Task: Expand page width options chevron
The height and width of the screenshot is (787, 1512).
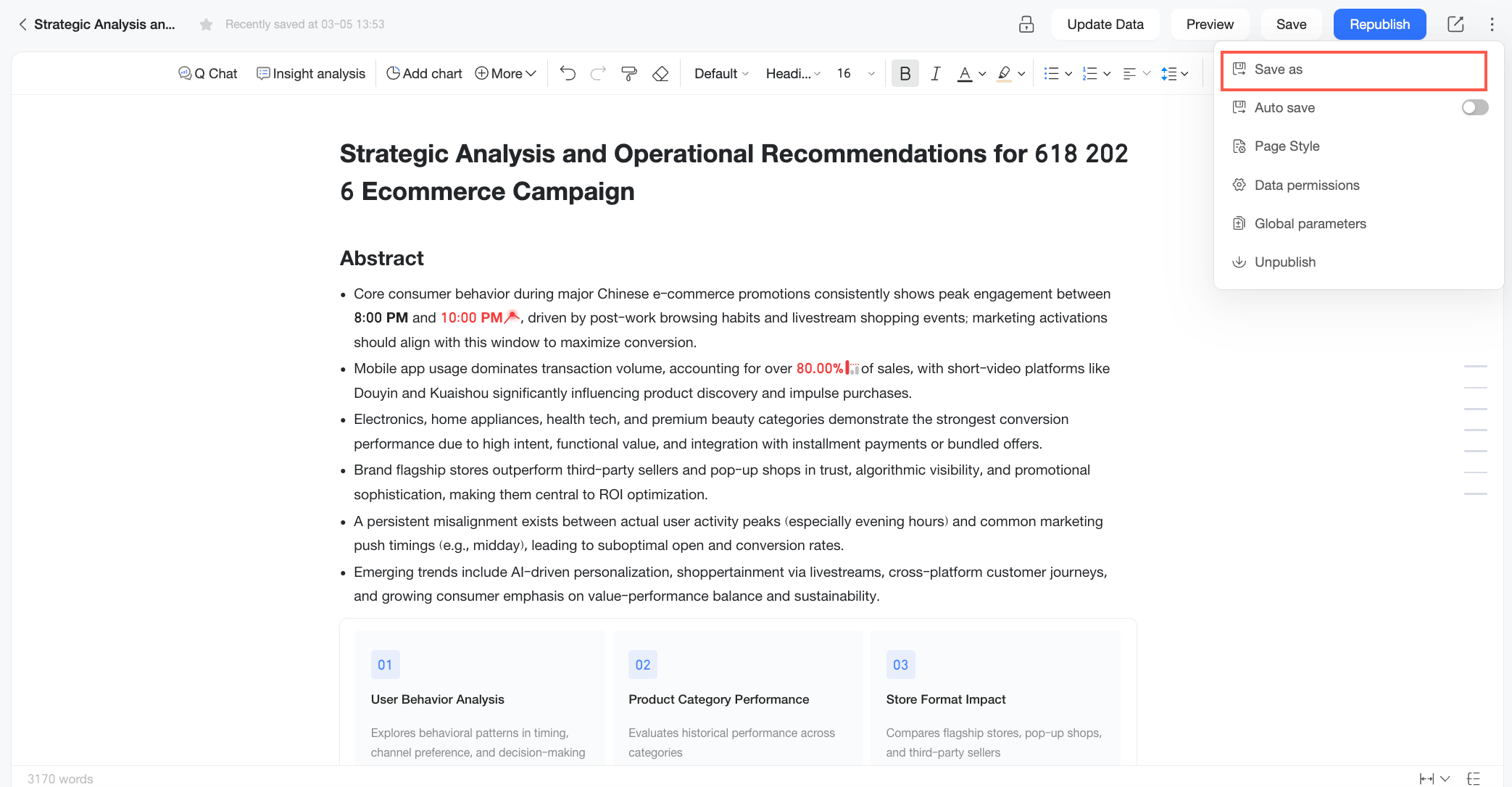Action: (1445, 778)
